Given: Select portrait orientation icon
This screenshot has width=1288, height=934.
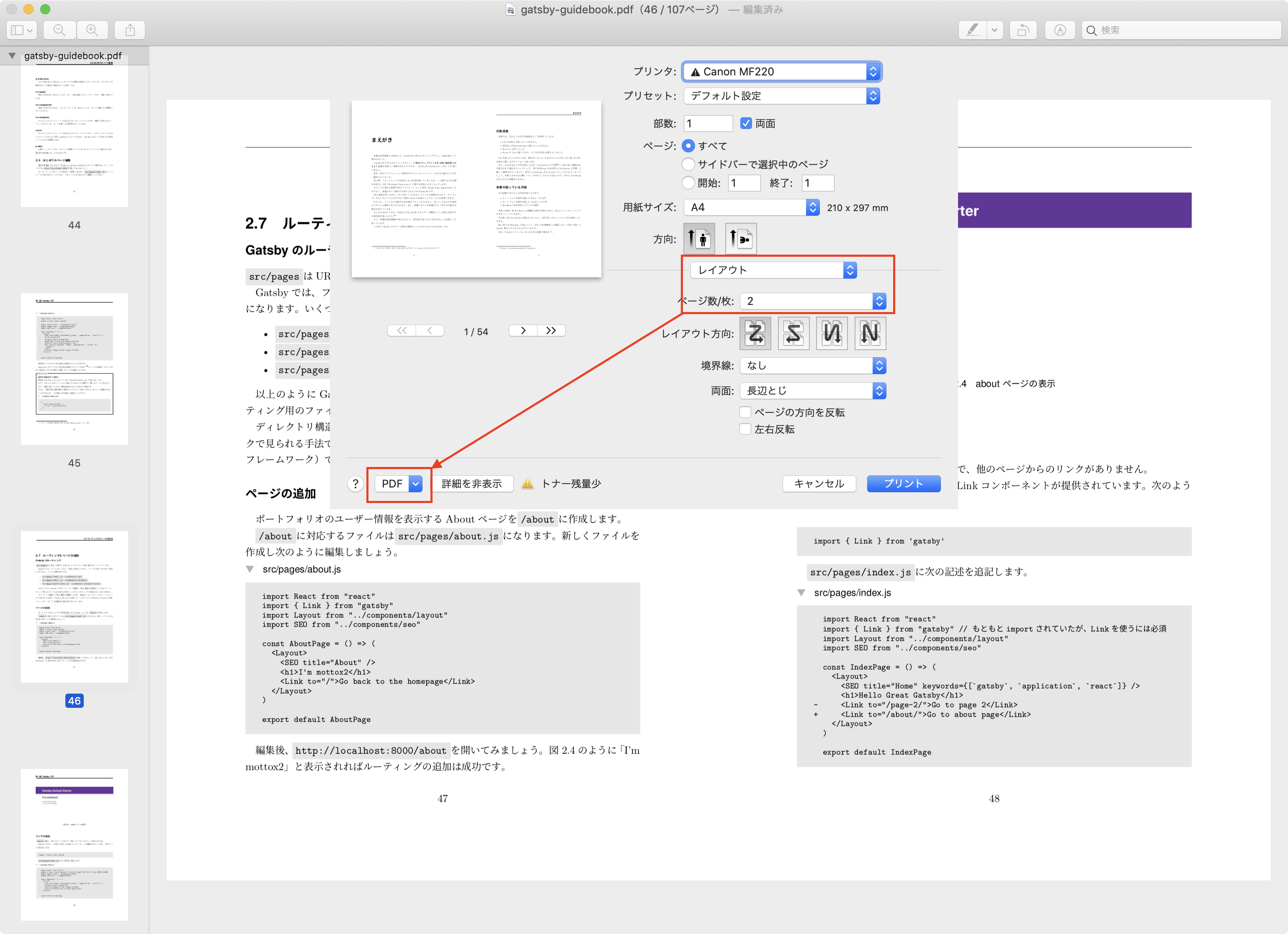Looking at the screenshot, I should [x=699, y=239].
